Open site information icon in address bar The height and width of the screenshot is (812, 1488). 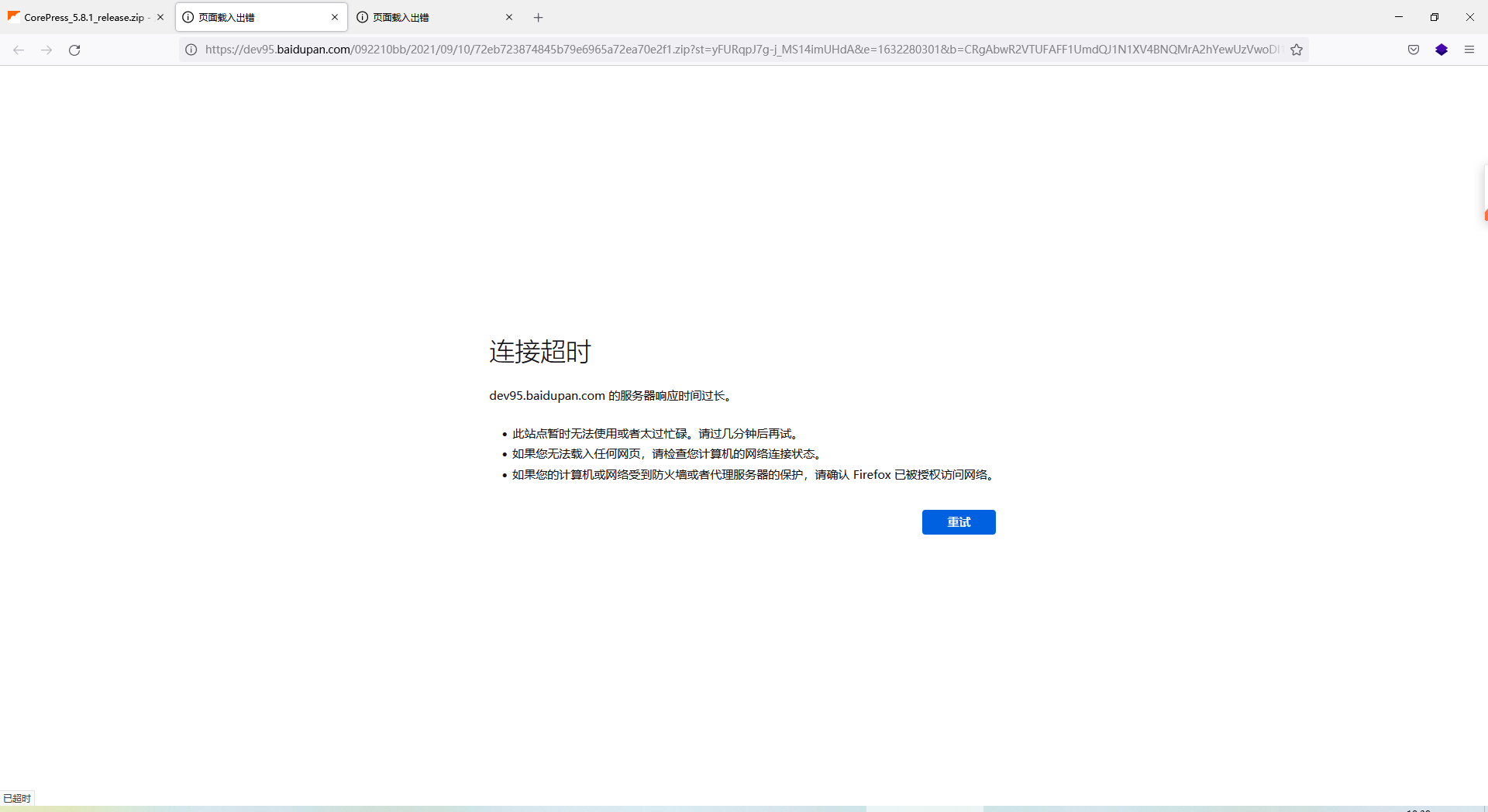click(x=191, y=50)
